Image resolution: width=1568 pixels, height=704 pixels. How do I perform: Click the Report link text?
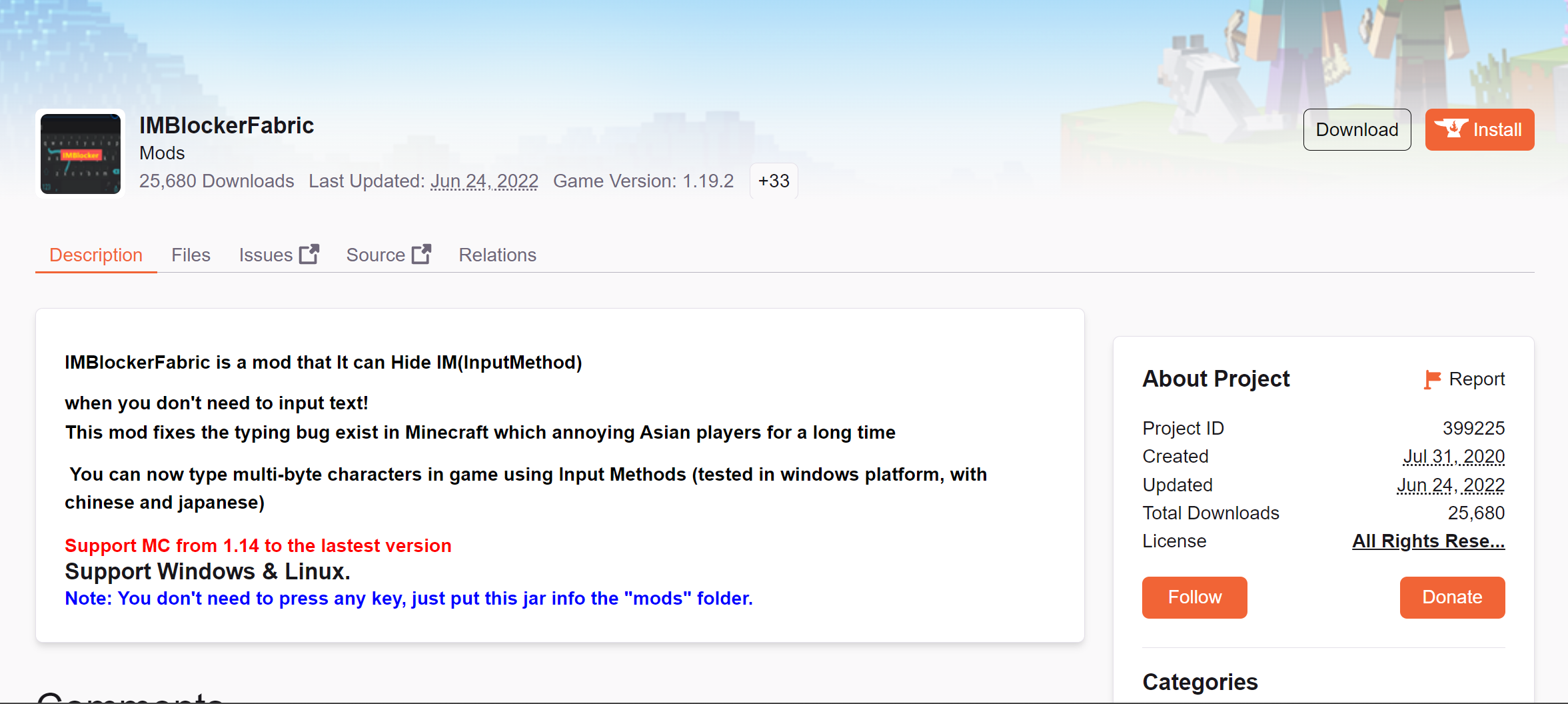(1477, 379)
